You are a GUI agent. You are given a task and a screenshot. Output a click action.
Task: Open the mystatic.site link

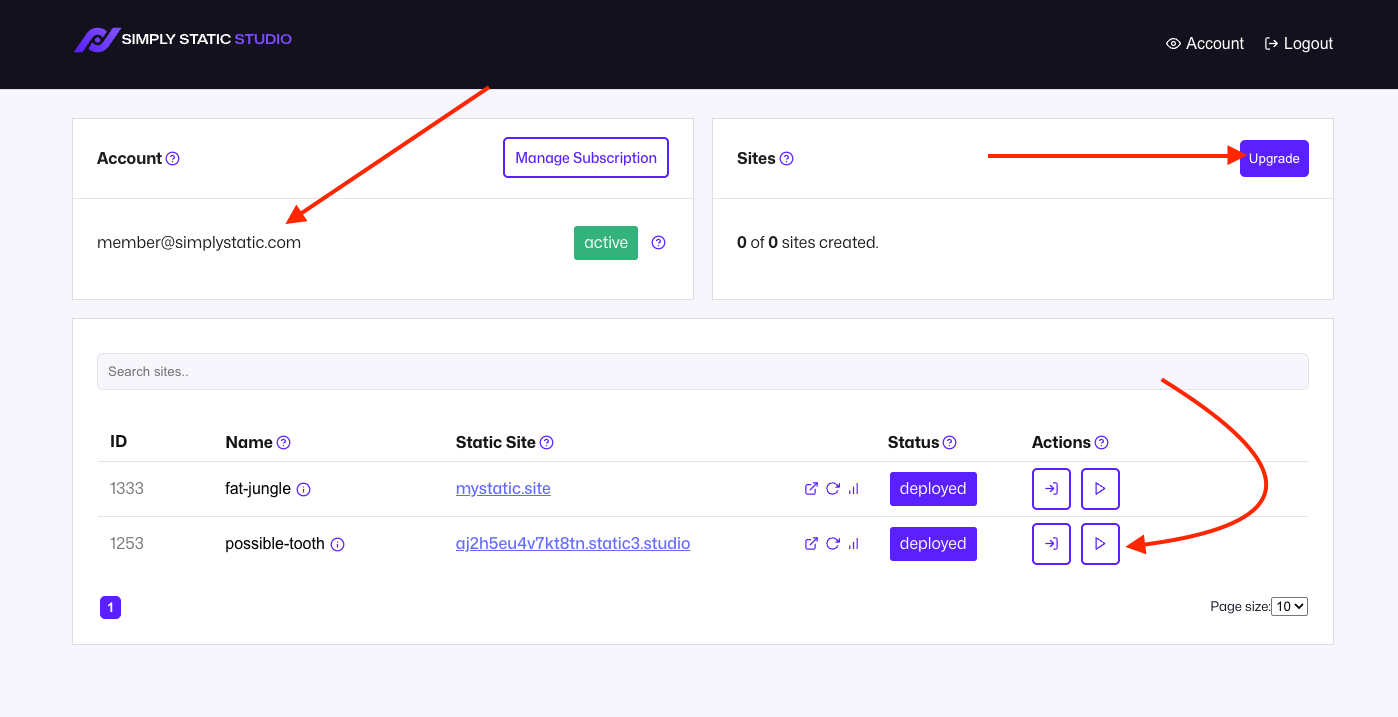[x=503, y=489]
